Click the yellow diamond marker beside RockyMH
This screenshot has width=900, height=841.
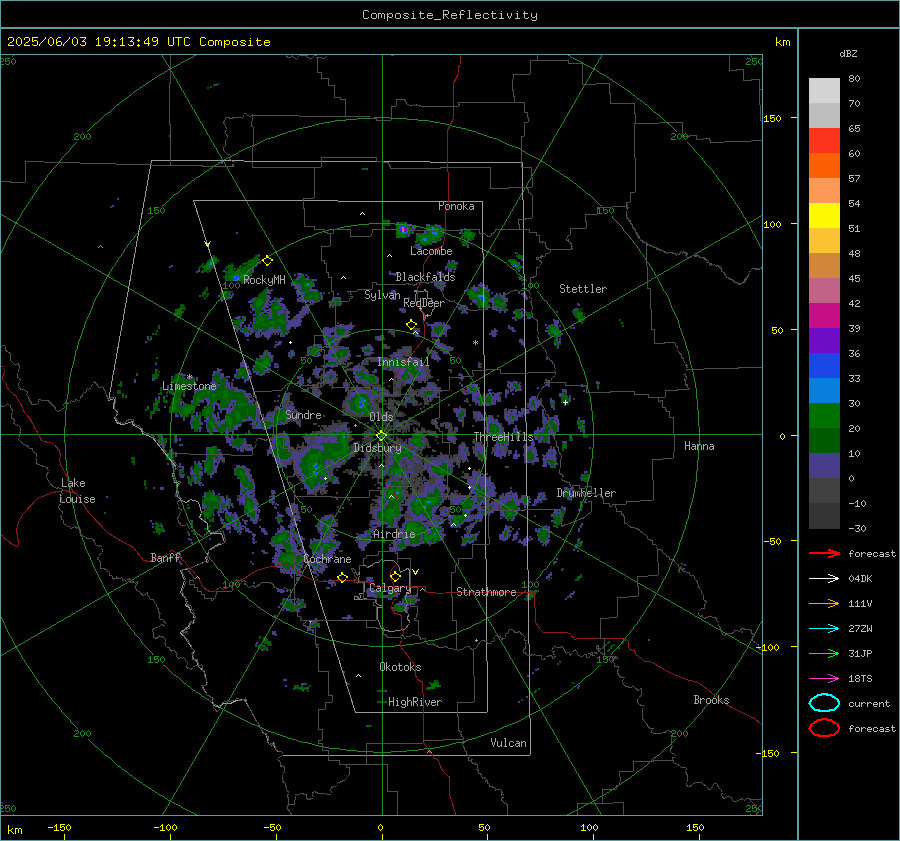tap(267, 261)
